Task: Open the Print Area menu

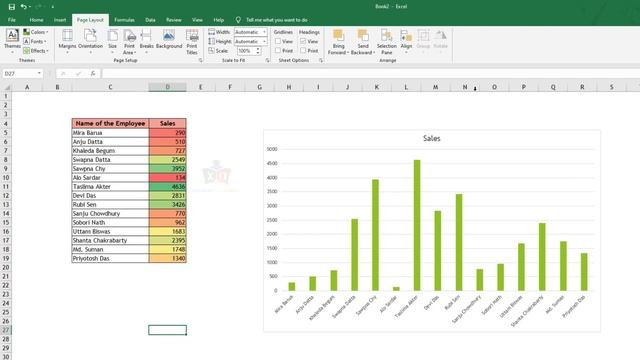Action: tap(129, 42)
